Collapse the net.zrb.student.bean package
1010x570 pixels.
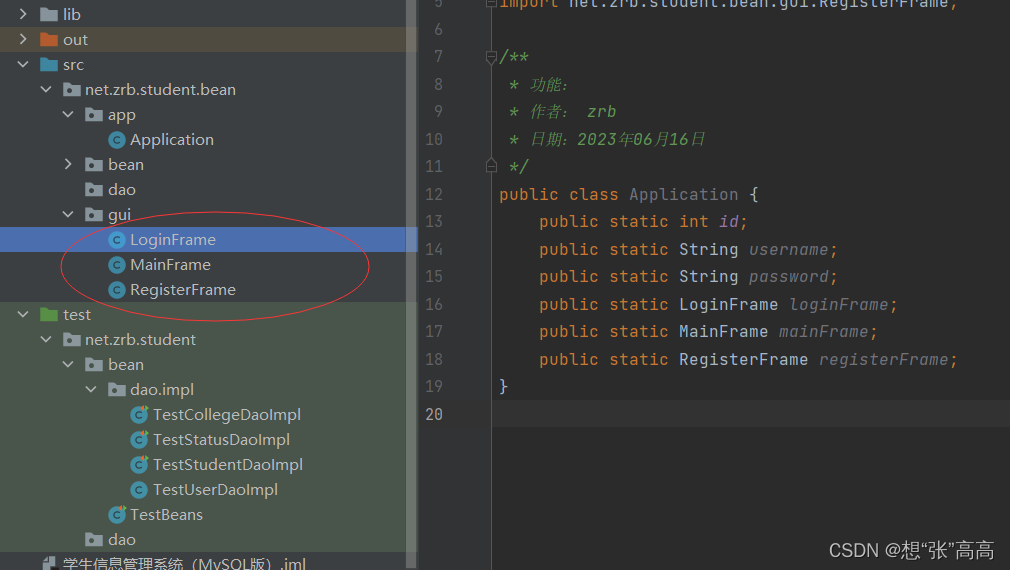pyautogui.click(x=46, y=89)
